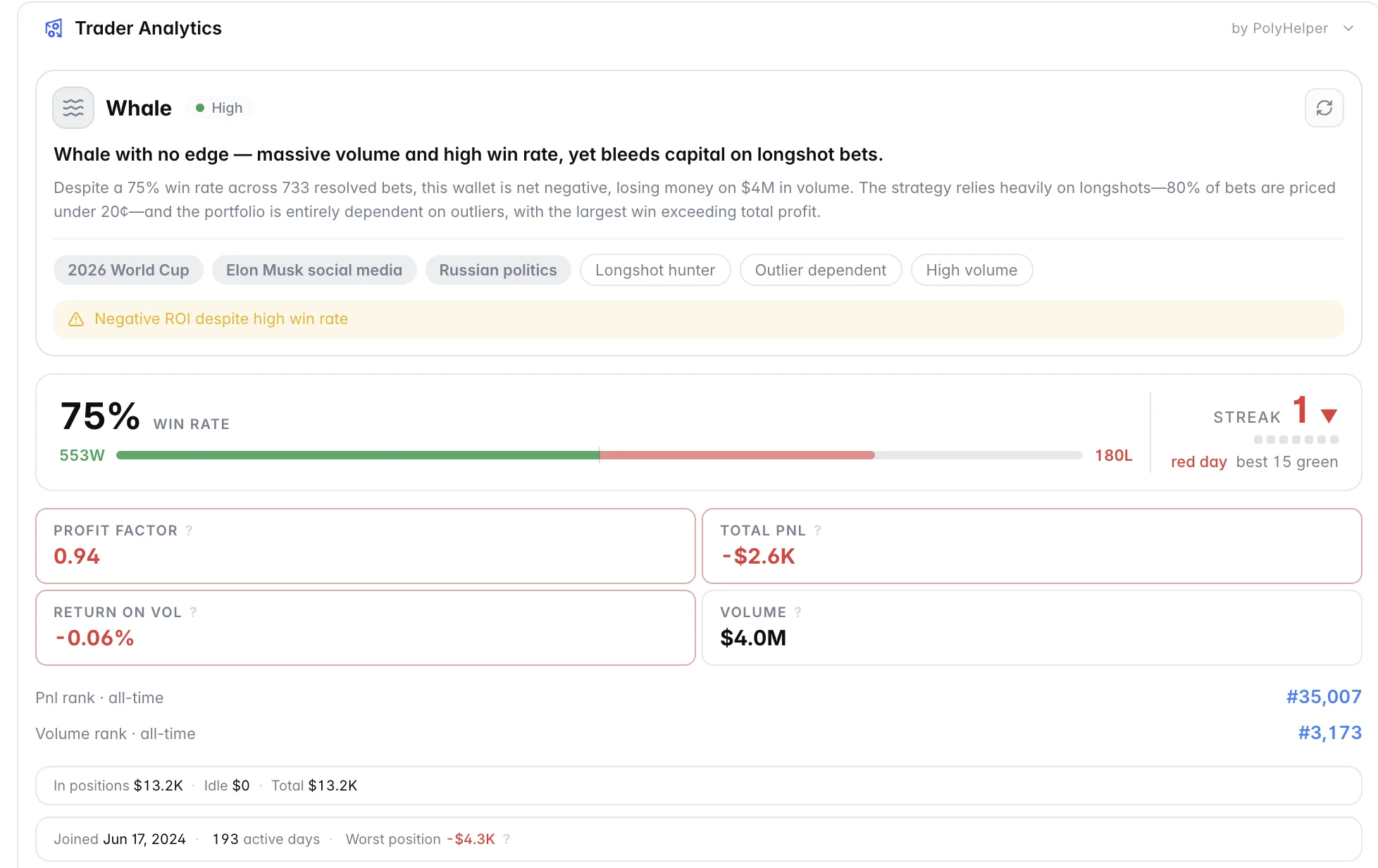Click the Longshot hunter chip
The height and width of the screenshot is (868, 1378).
[655, 271]
